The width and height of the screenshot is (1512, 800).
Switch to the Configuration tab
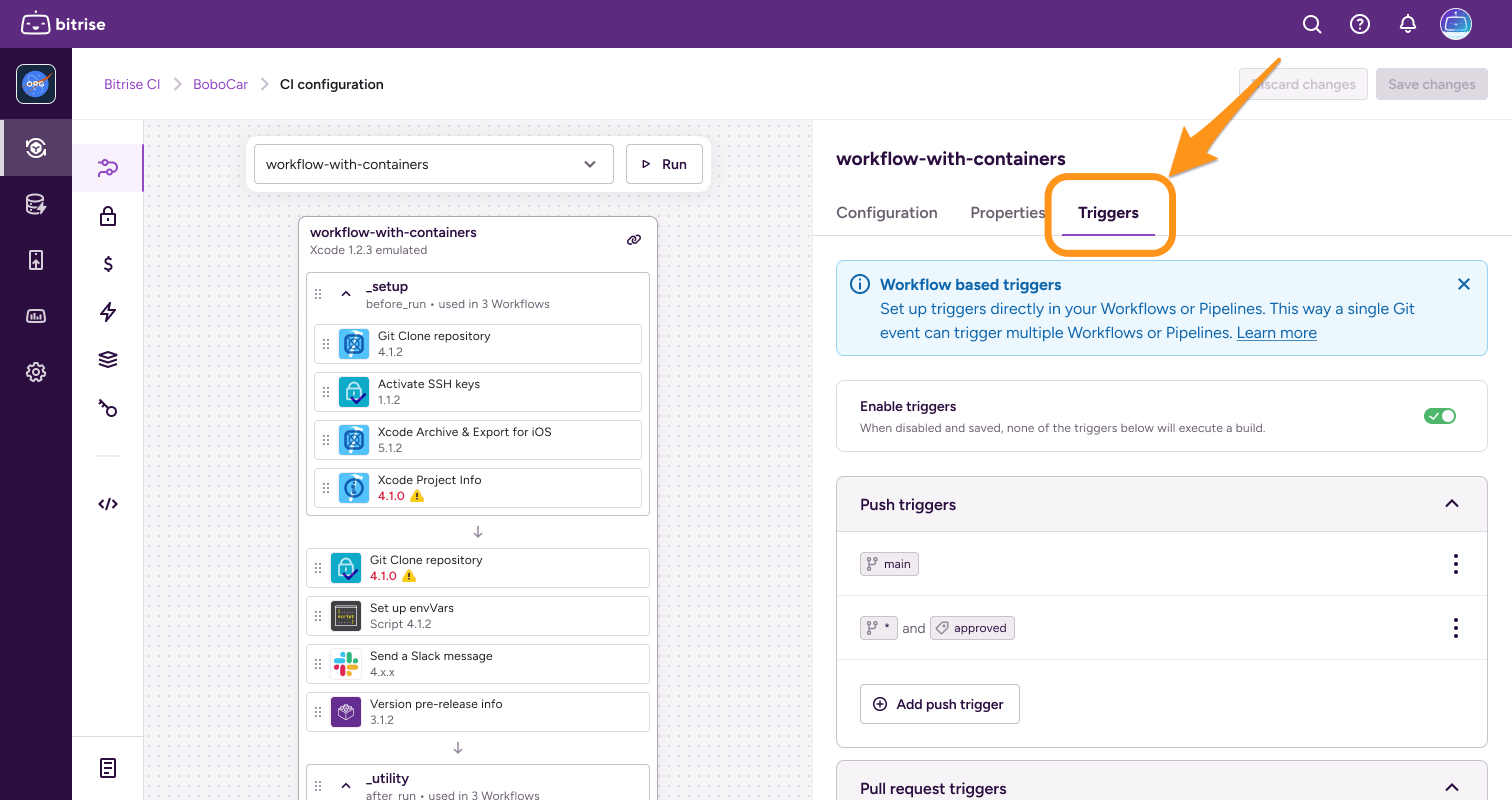(887, 212)
